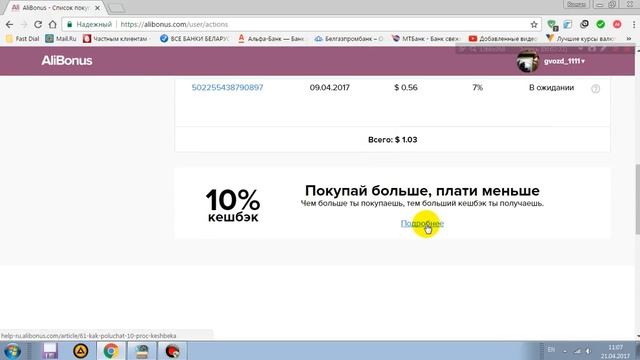Open the browser home page icon
The width and height of the screenshot is (640, 360).
(x=53, y=24)
